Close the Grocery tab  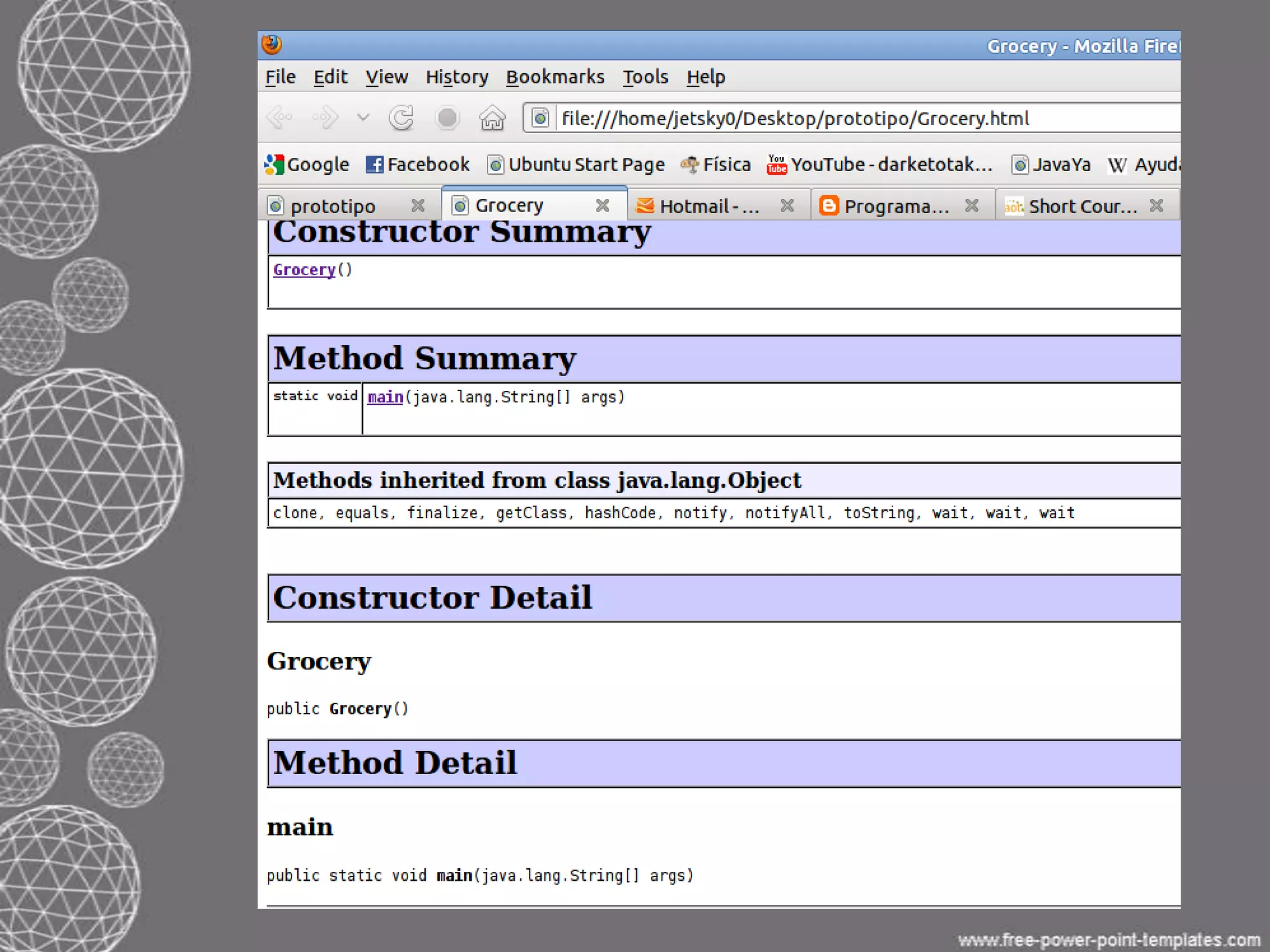click(x=602, y=205)
